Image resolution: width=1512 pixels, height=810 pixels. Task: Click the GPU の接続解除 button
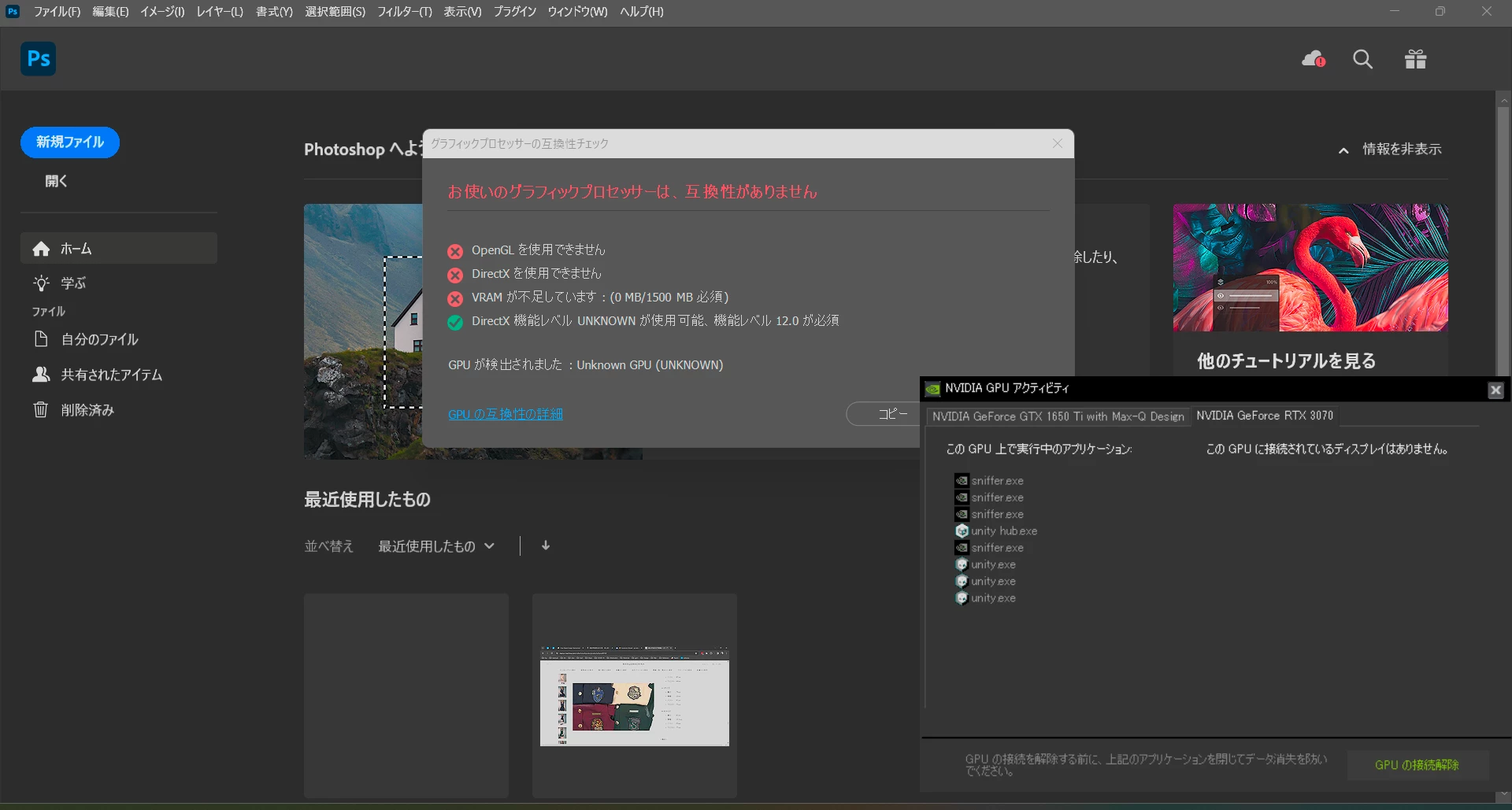(x=1417, y=765)
